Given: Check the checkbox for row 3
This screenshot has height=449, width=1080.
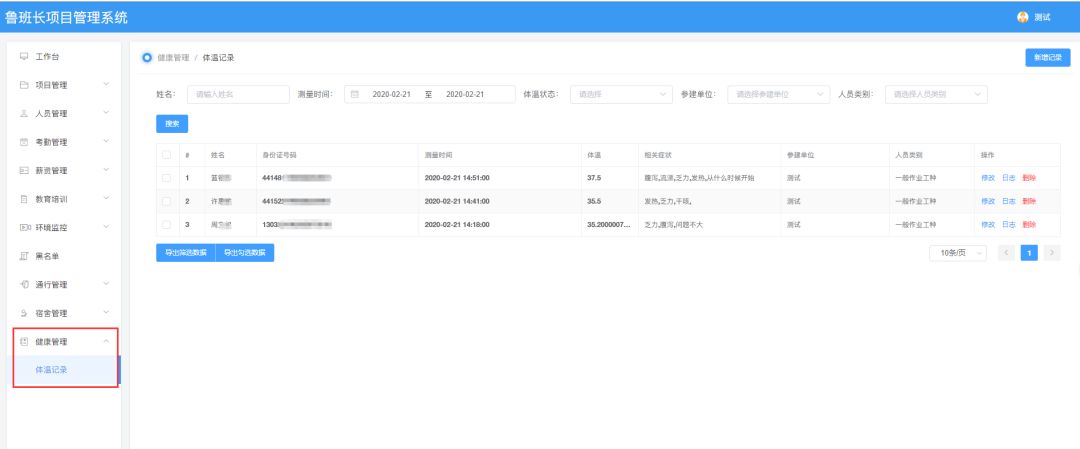Looking at the screenshot, I should point(167,225).
